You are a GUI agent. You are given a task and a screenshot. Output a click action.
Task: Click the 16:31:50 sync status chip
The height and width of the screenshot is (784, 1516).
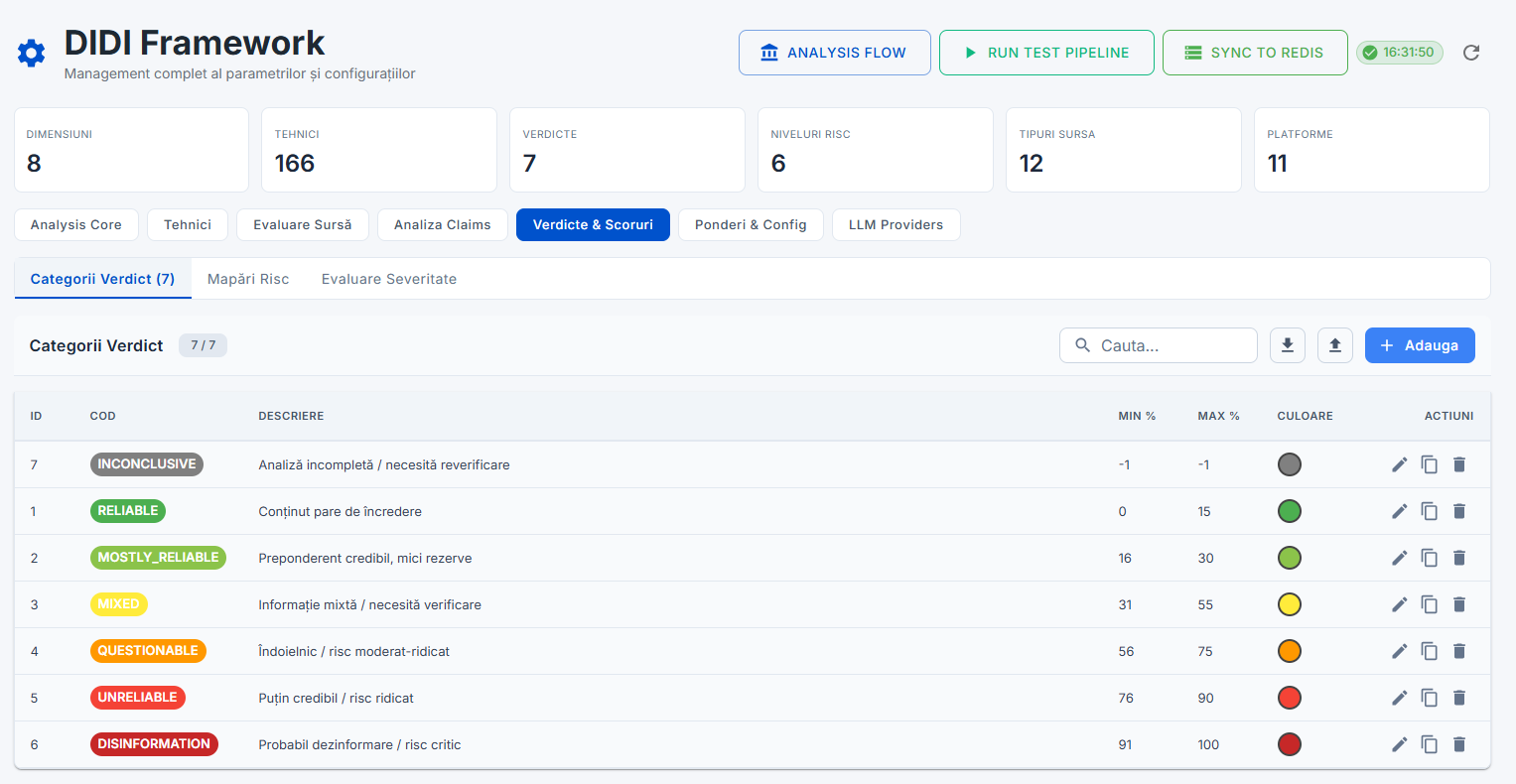pos(1400,53)
